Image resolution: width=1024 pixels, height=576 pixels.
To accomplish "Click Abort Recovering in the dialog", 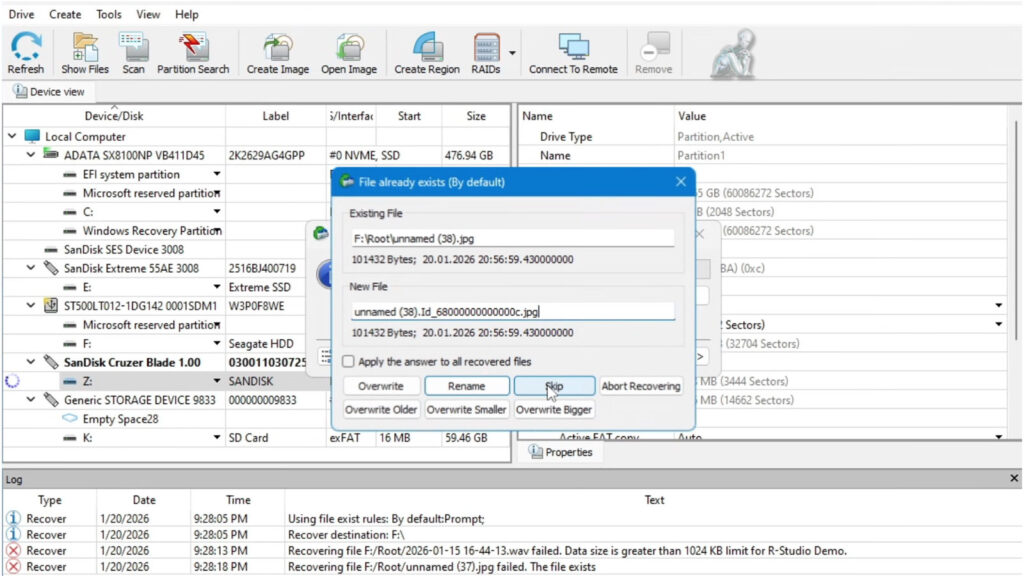I will tap(641, 386).
